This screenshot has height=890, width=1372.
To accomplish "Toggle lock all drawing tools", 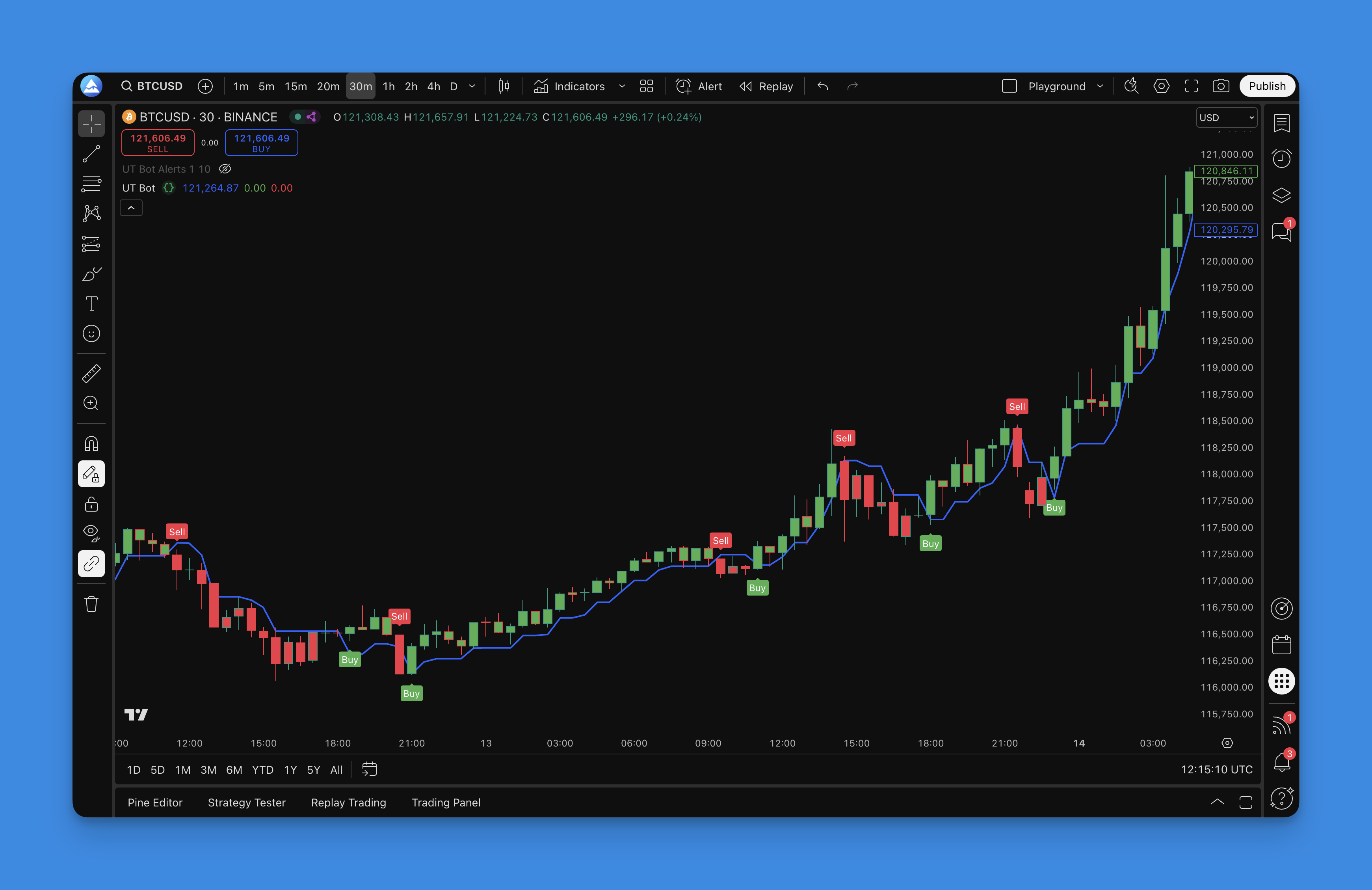I will (91, 504).
